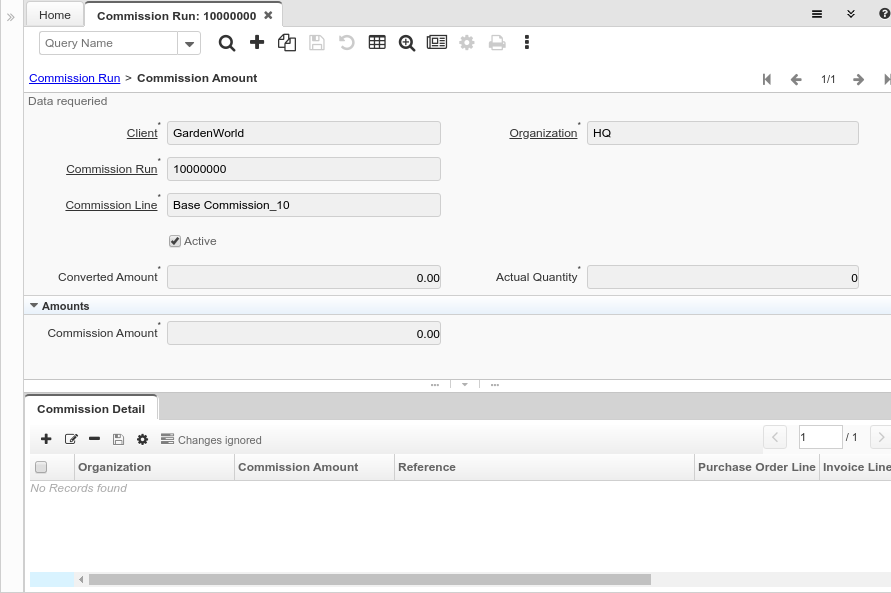The width and height of the screenshot is (891, 593).
Task: Open the Zoom Across icon
Action: coord(407,43)
